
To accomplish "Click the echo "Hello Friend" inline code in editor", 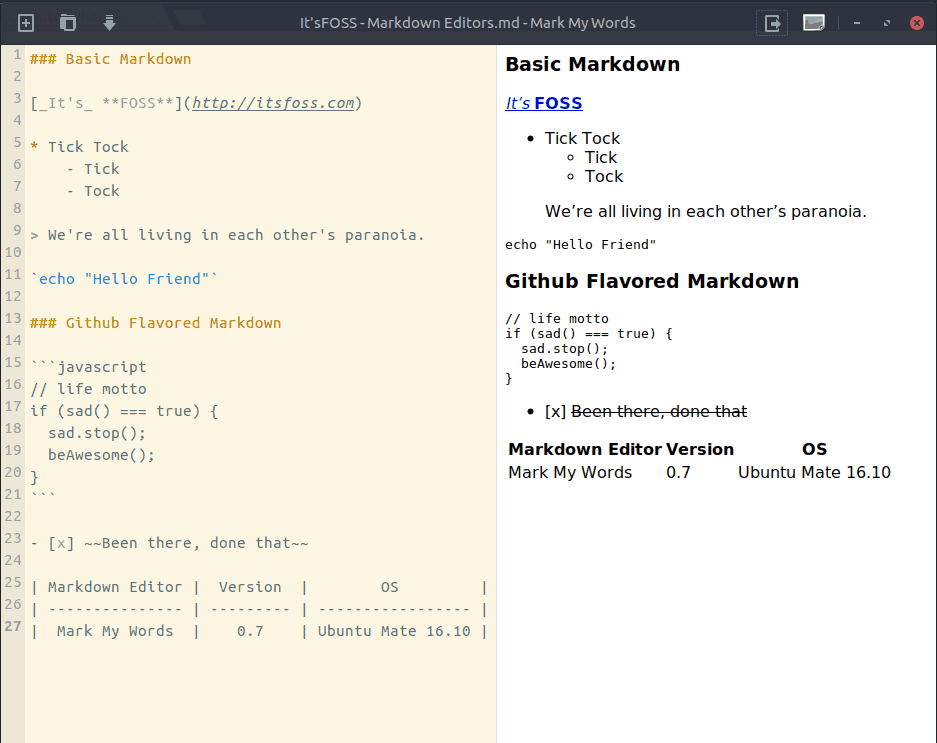I will tap(124, 279).
